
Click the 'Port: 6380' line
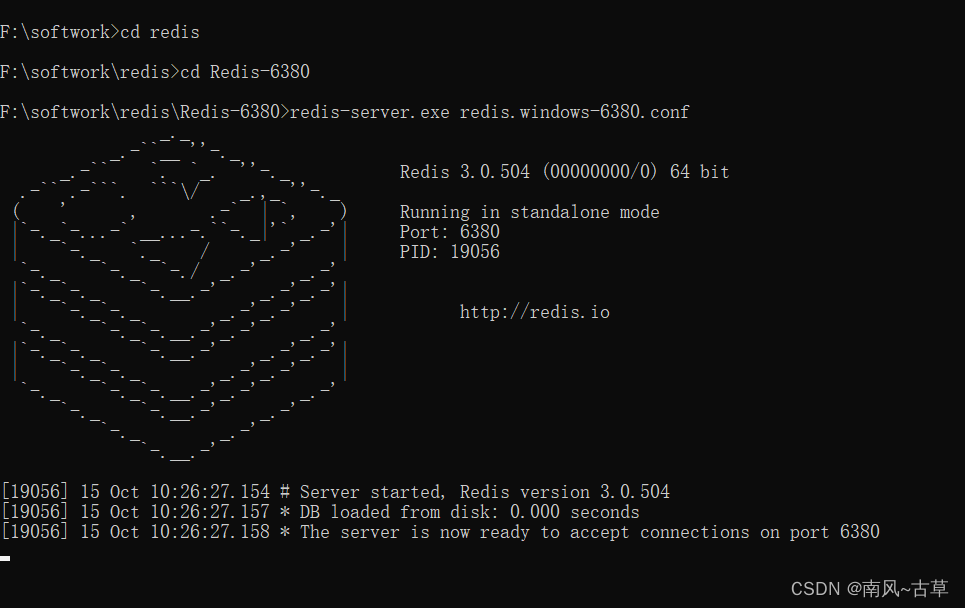[x=450, y=232]
